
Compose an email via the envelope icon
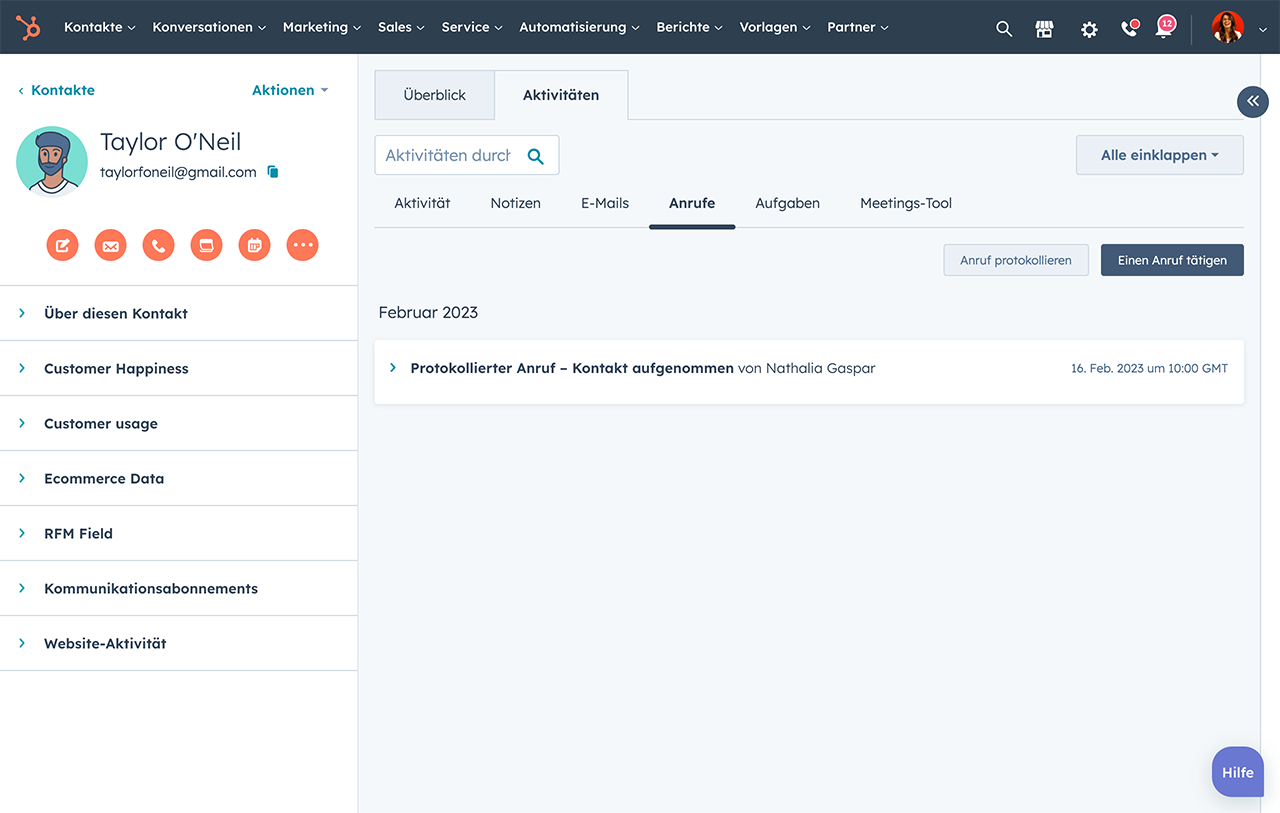[x=110, y=244]
